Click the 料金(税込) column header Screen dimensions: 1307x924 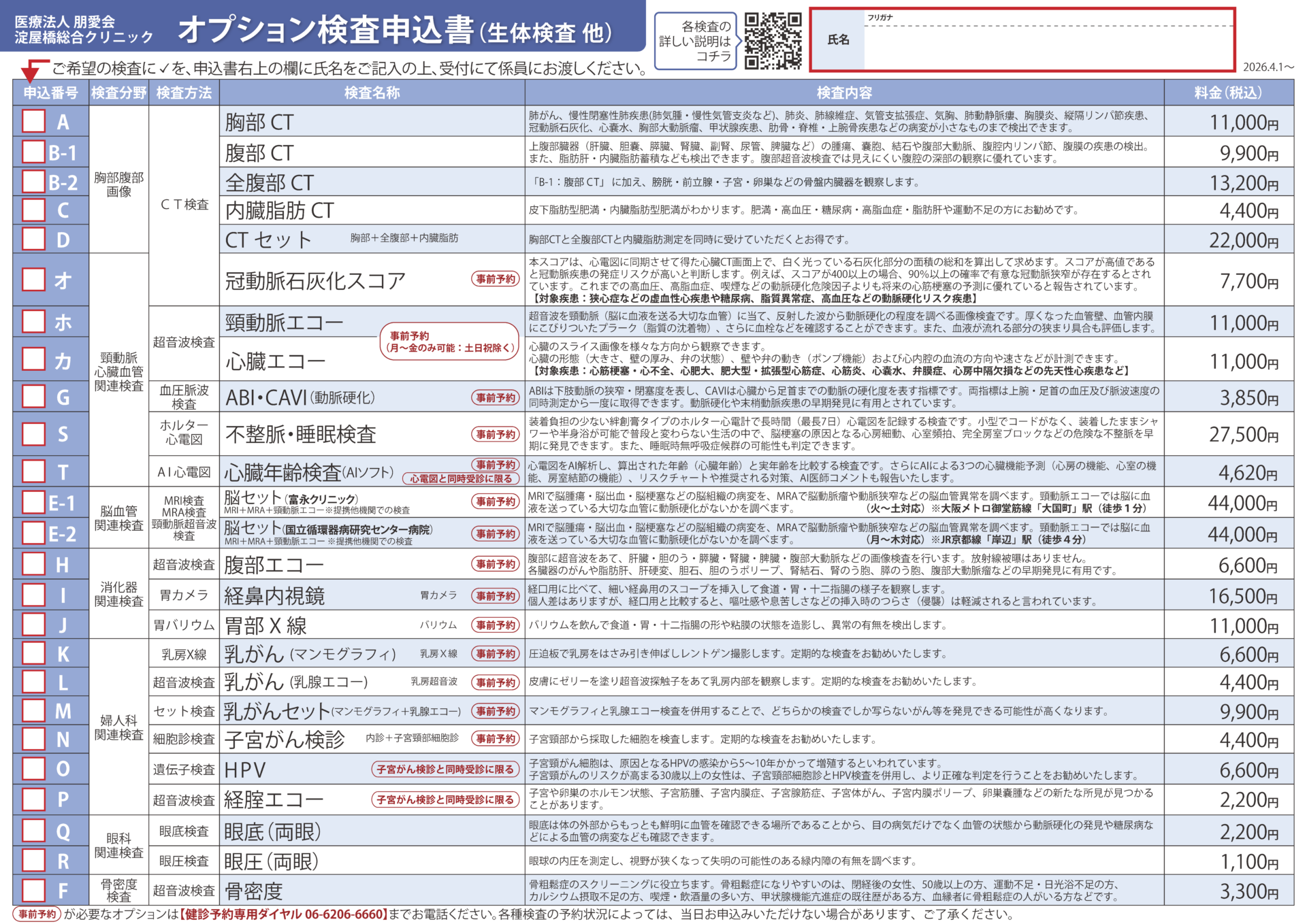1228,93
